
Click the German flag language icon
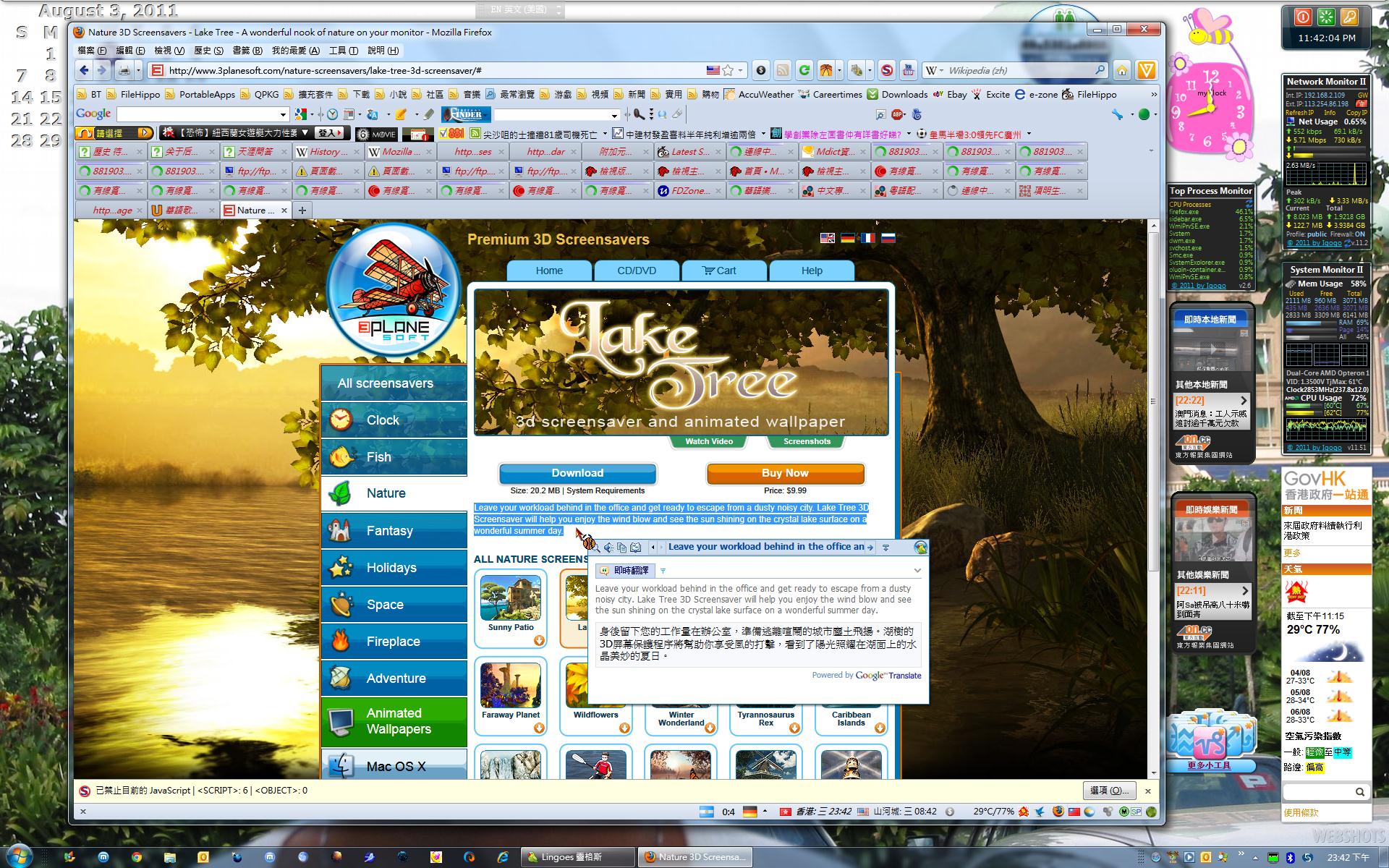point(847,238)
